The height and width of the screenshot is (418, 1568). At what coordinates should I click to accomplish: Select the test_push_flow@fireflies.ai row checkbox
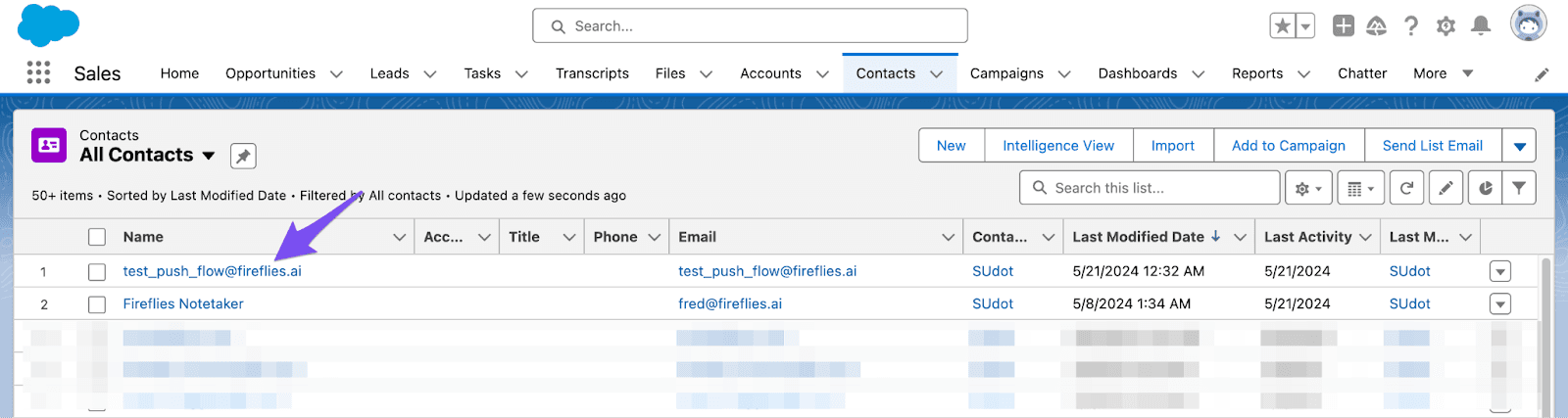(x=97, y=271)
